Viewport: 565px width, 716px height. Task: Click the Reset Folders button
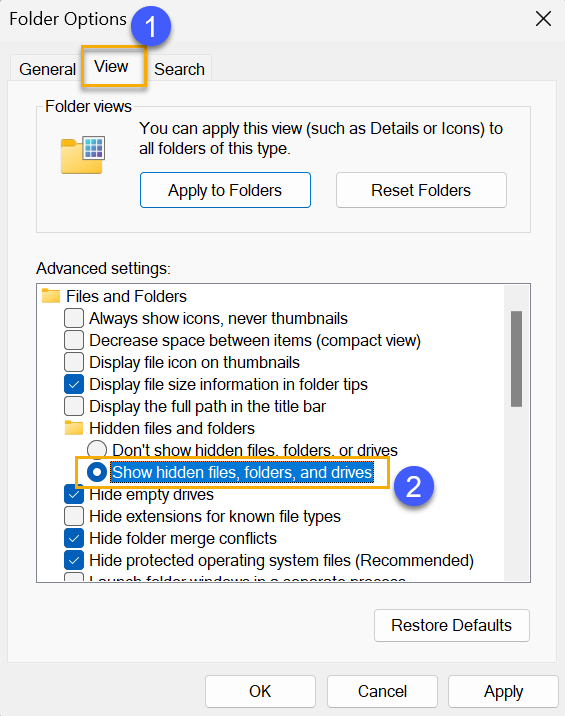[x=421, y=190]
